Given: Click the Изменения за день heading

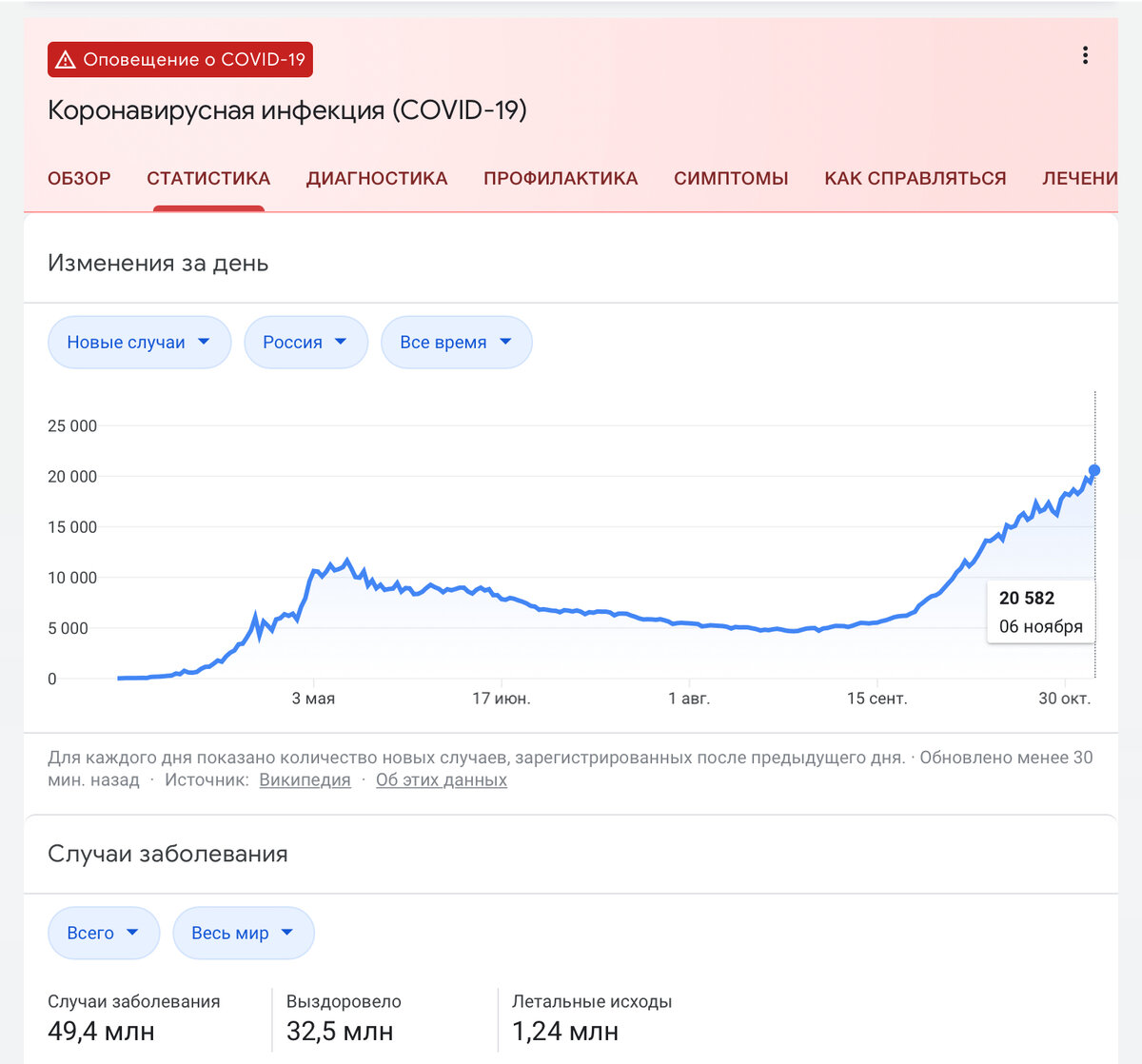Looking at the screenshot, I should 158,263.
